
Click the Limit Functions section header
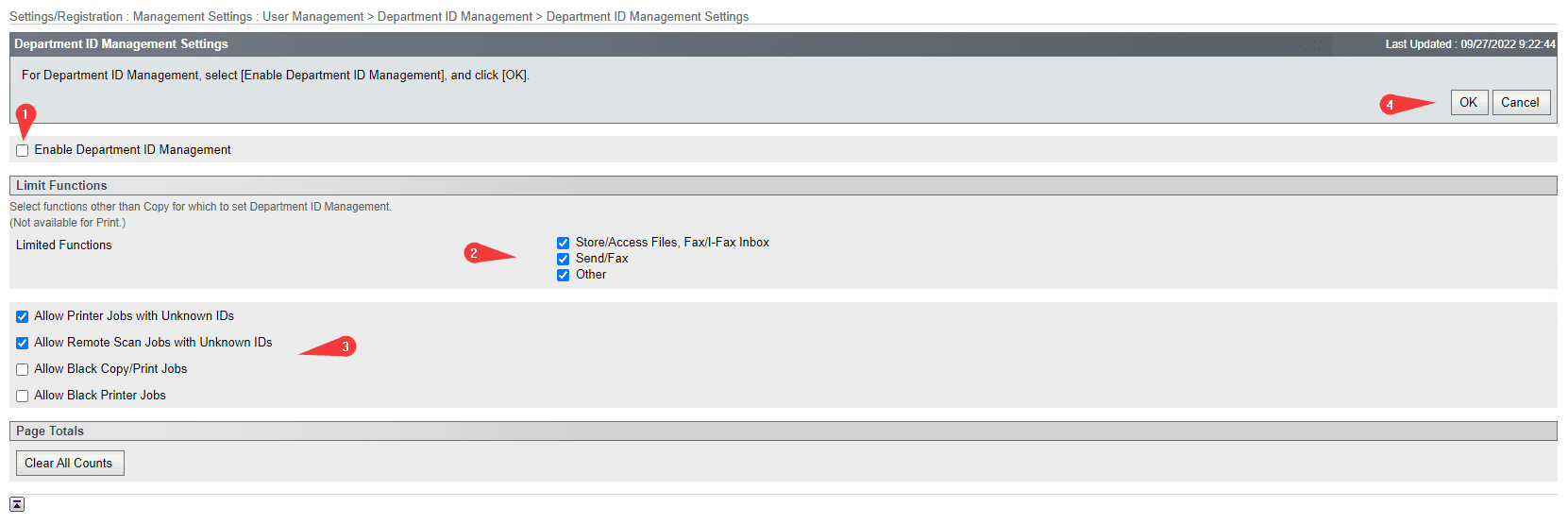click(61, 186)
